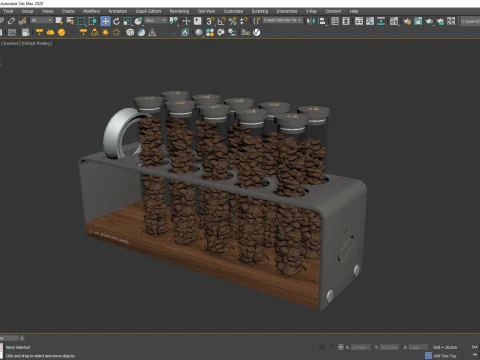Click the Align tool icon
The height and width of the screenshot is (360, 480).
(322, 21)
